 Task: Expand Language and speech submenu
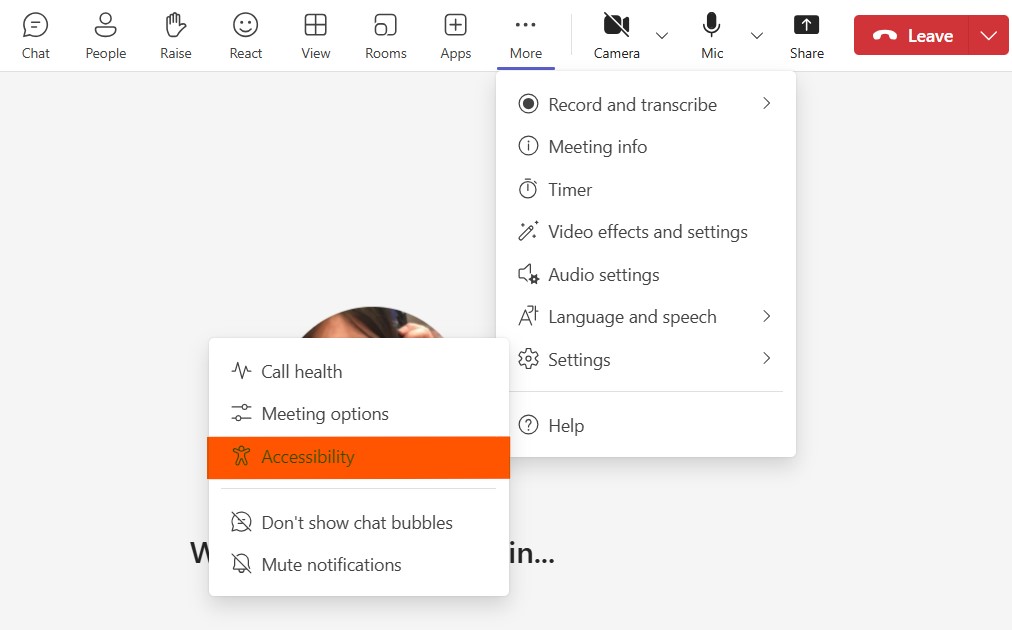632,316
